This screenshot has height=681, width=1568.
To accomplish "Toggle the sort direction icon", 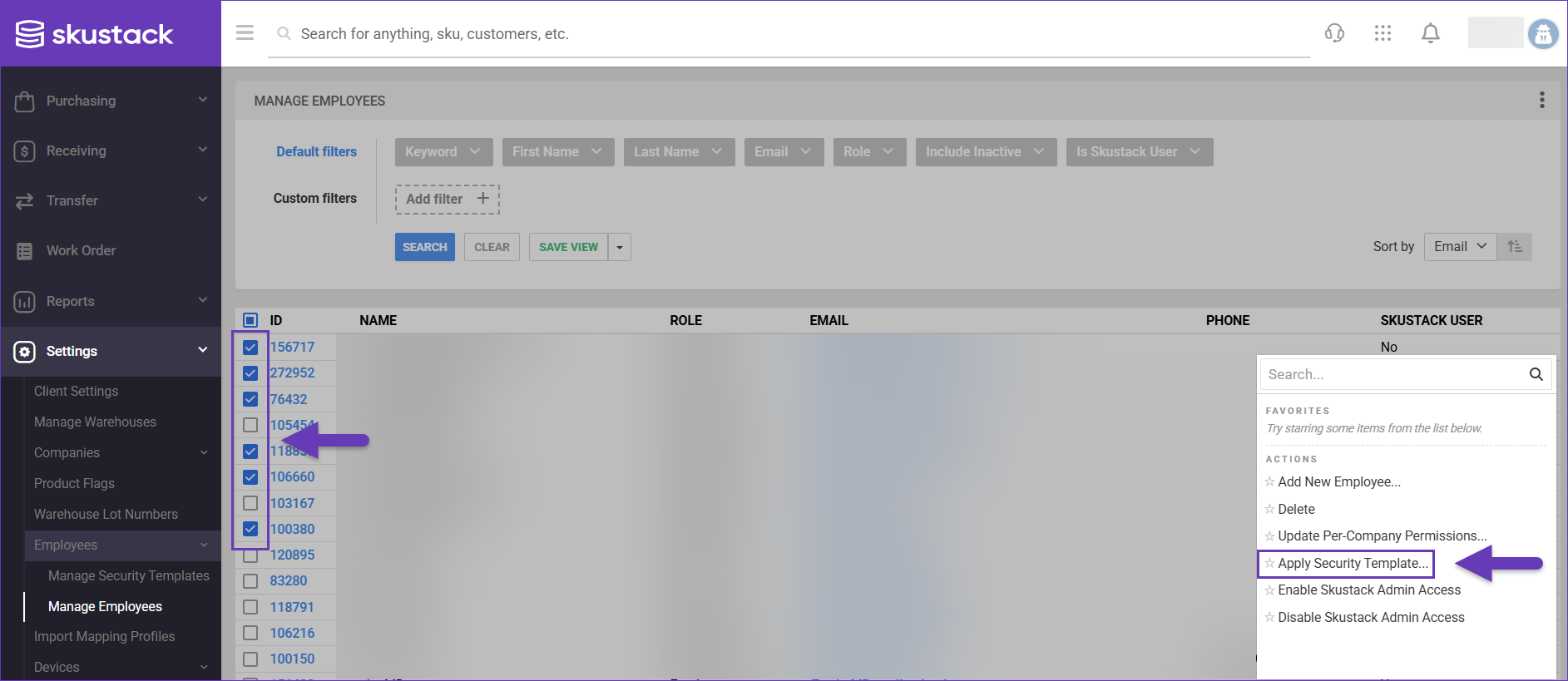I will click(x=1514, y=247).
